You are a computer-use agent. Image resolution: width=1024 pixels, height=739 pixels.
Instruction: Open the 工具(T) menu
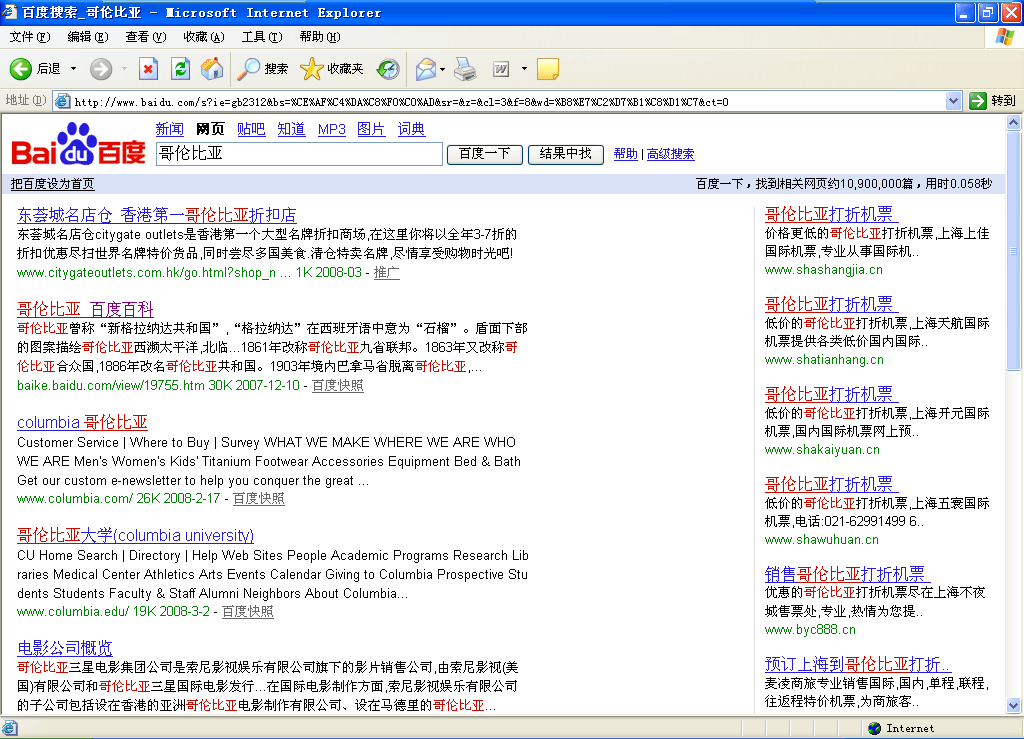pos(262,37)
